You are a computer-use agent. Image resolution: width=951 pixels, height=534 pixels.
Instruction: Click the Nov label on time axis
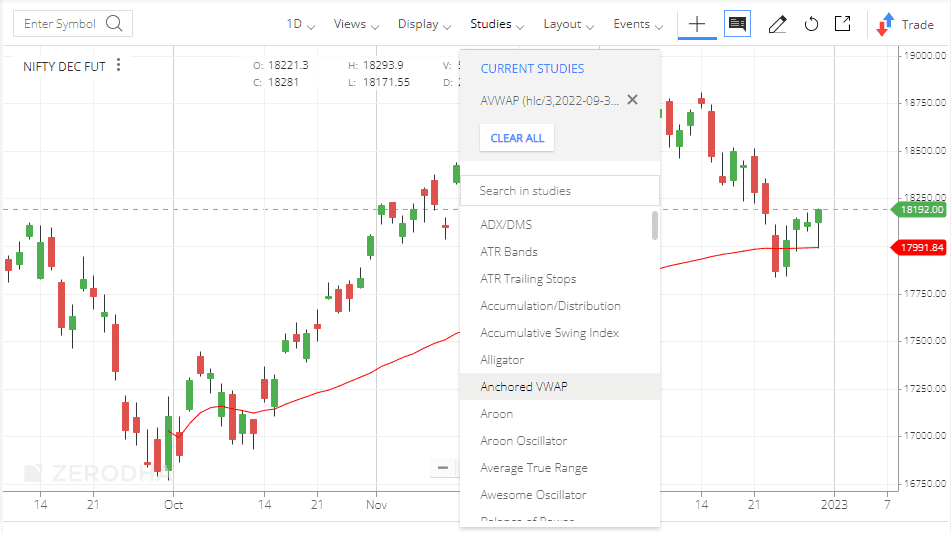click(376, 504)
